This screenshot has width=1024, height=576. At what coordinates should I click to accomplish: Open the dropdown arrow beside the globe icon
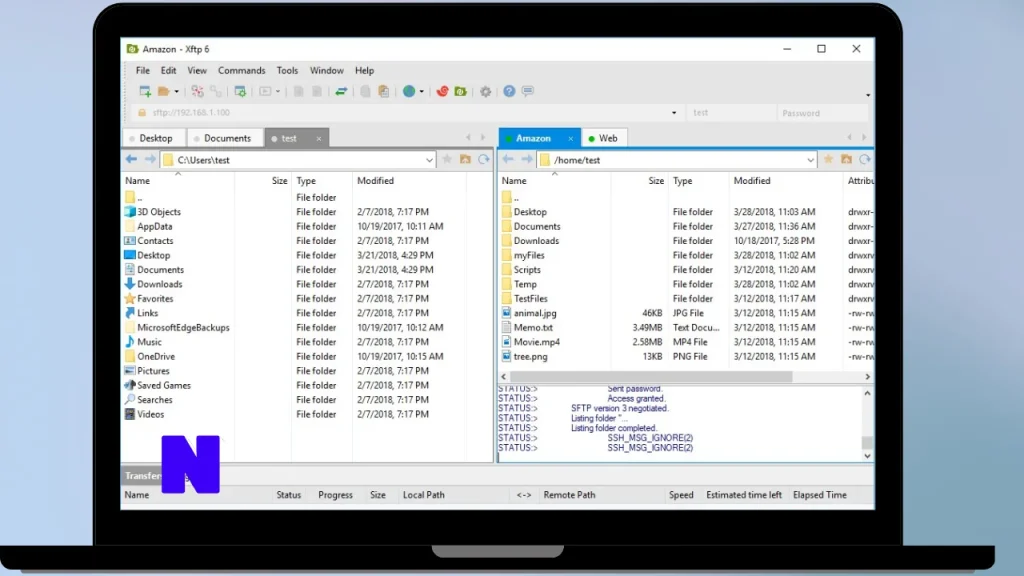point(421,92)
